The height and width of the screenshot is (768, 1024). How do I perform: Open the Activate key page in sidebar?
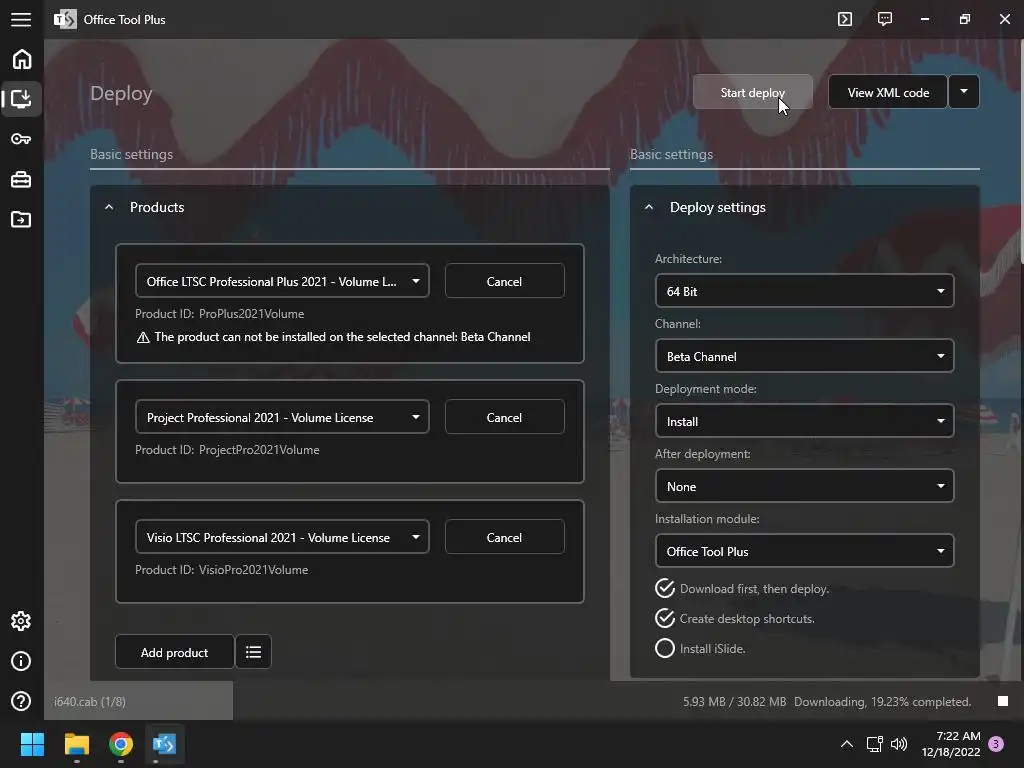click(21, 139)
